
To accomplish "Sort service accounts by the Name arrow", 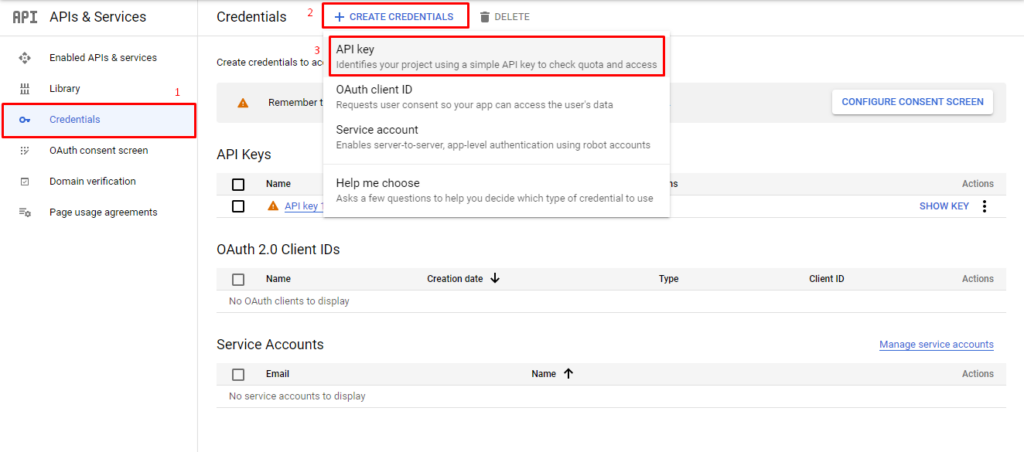I will pos(568,374).
